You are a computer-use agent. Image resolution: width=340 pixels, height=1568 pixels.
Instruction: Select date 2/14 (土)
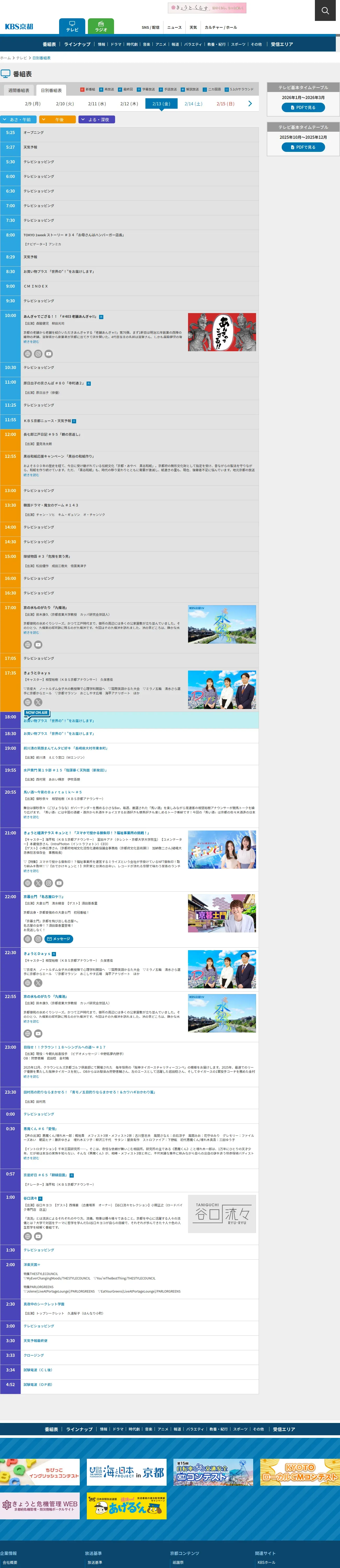(193, 104)
